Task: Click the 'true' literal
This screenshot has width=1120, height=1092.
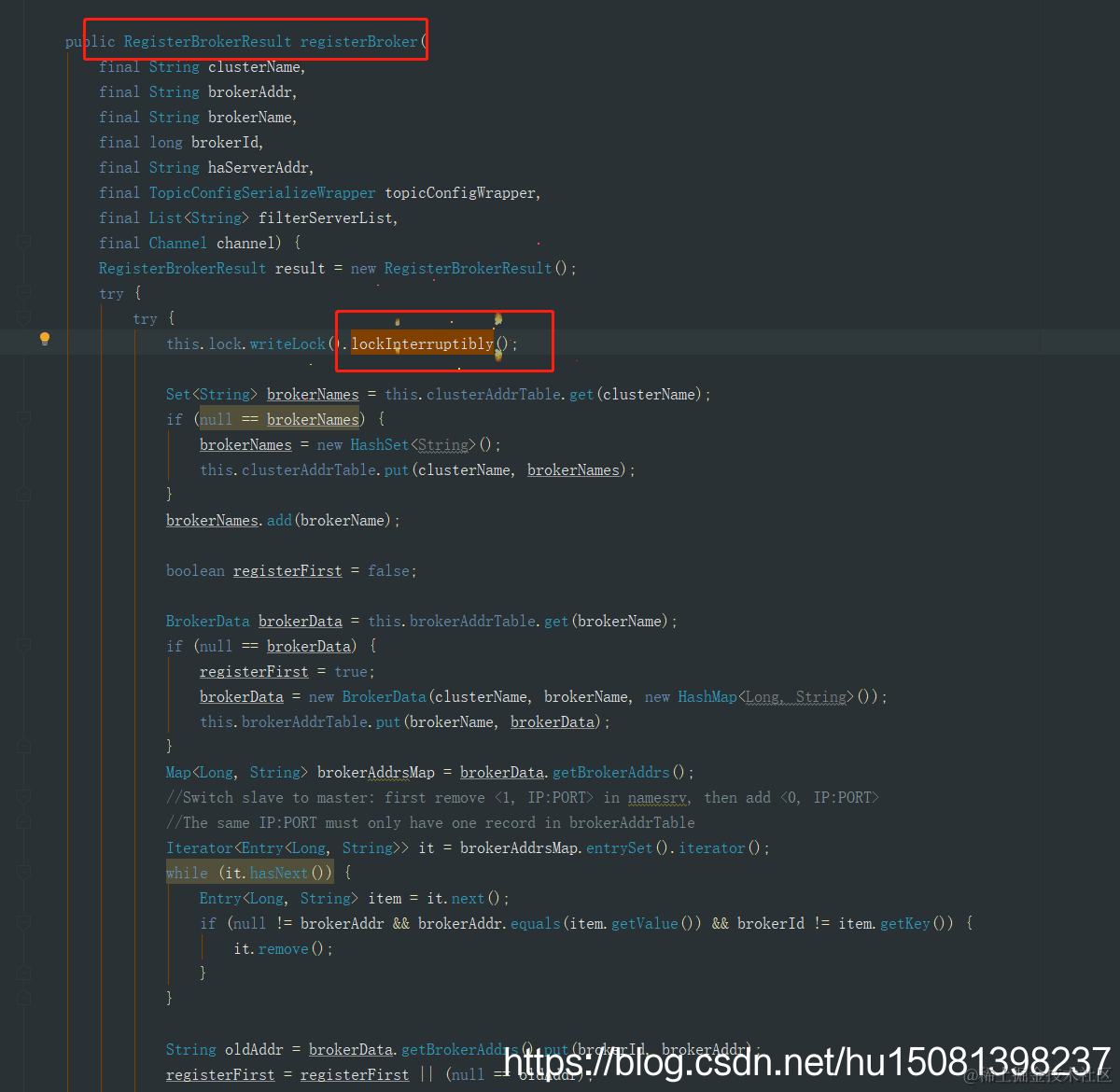Action: [x=351, y=671]
